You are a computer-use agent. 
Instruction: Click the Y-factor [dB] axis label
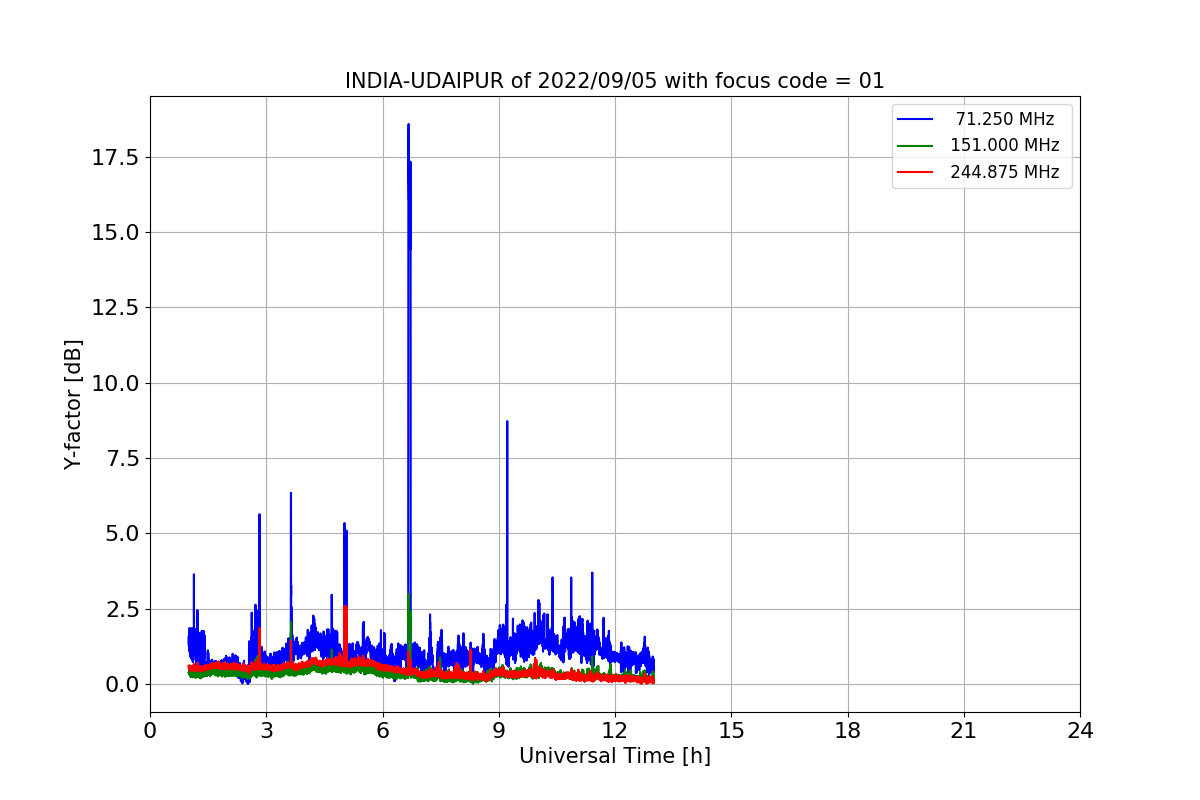[73, 404]
